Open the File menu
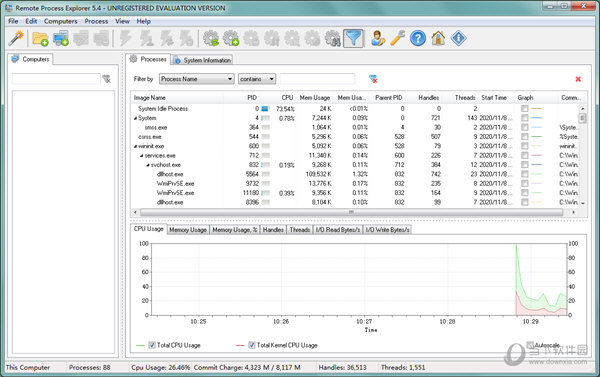The width and height of the screenshot is (600, 377). point(13,21)
